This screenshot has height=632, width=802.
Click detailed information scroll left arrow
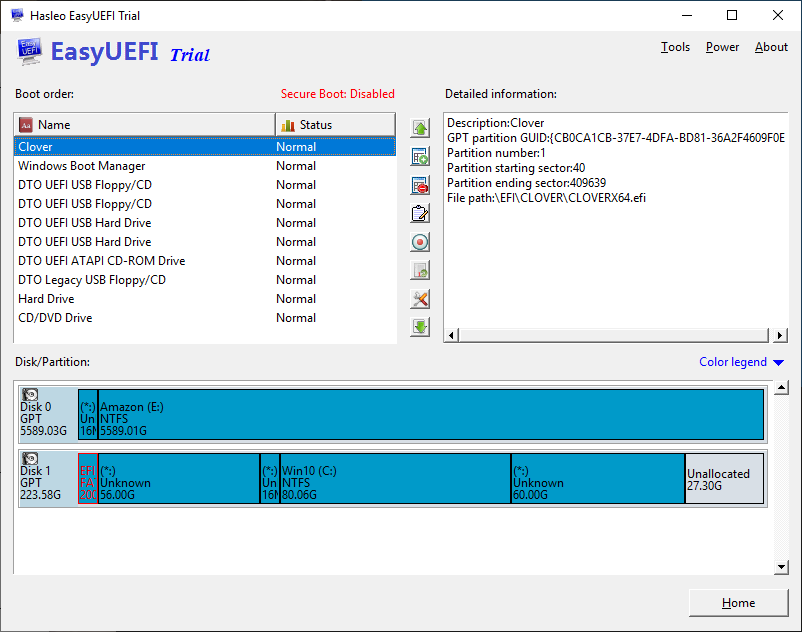[451, 335]
